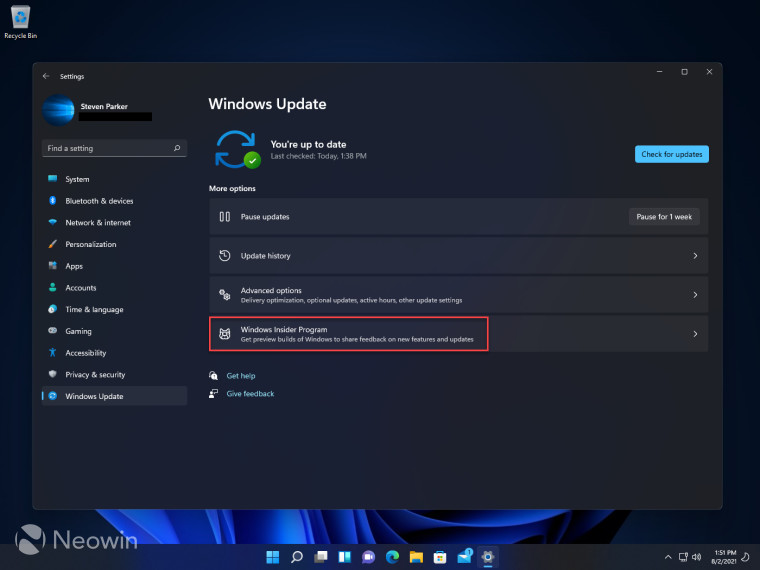This screenshot has width=760, height=570.
Task: Open Bluetooth & devices settings
Action: pos(114,201)
